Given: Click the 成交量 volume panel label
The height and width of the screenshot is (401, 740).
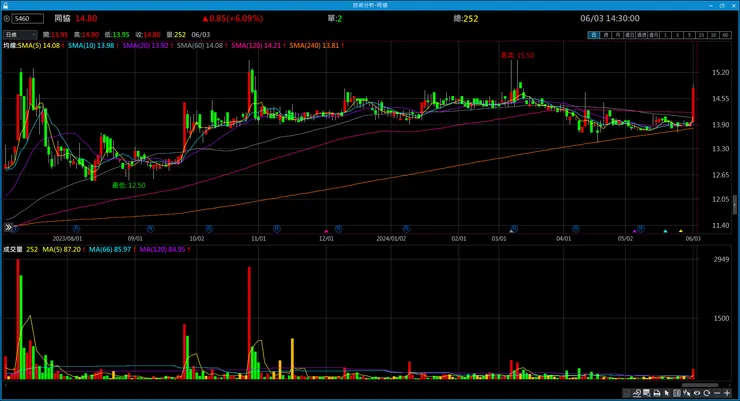Looking at the screenshot, I should [x=13, y=249].
